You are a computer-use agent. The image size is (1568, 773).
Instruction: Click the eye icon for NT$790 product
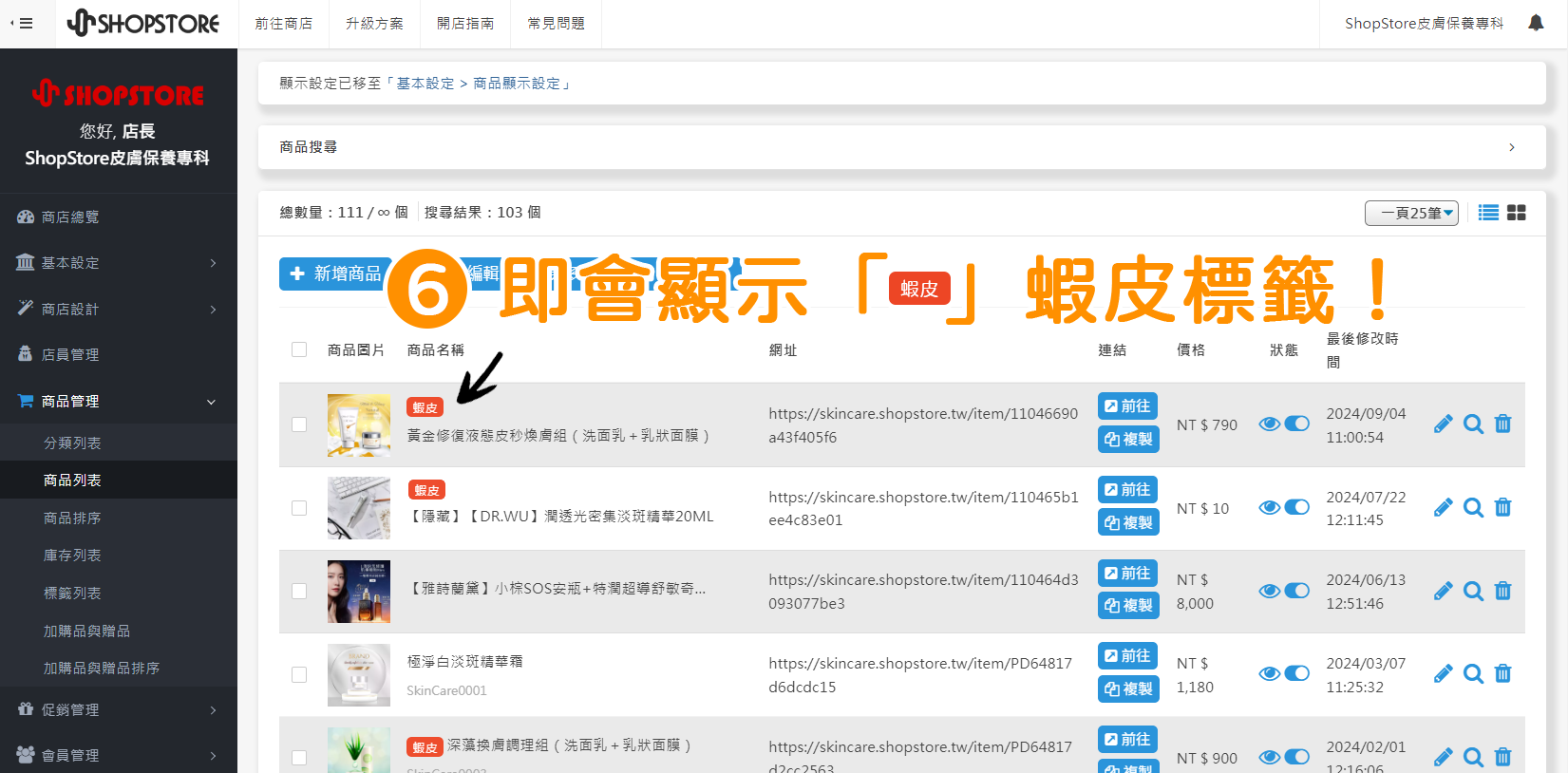tap(1270, 424)
